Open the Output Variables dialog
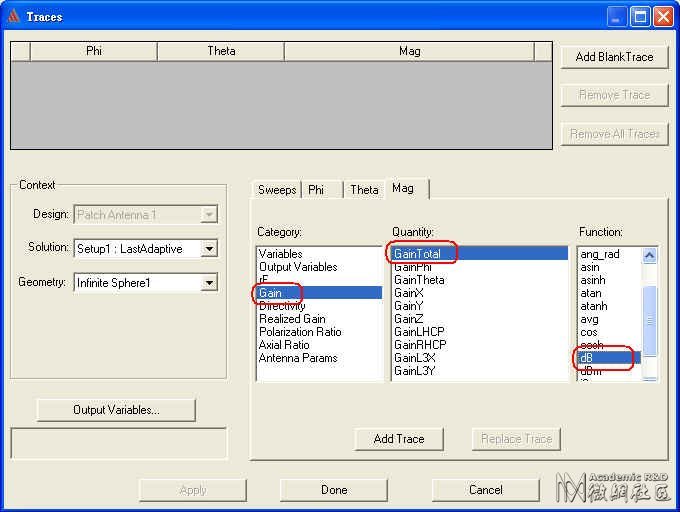This screenshot has width=680, height=512. point(116,410)
